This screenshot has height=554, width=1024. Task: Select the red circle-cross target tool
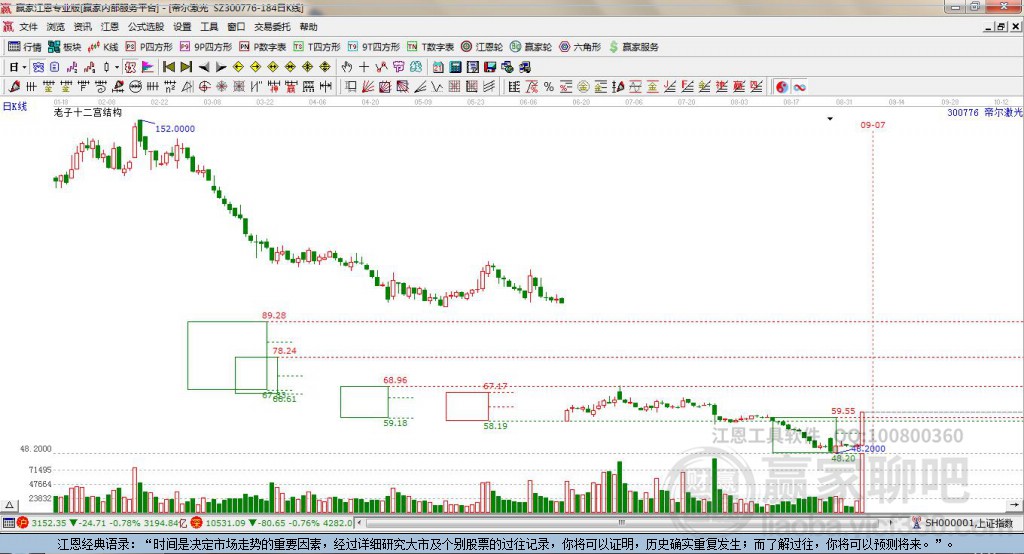pos(204,86)
